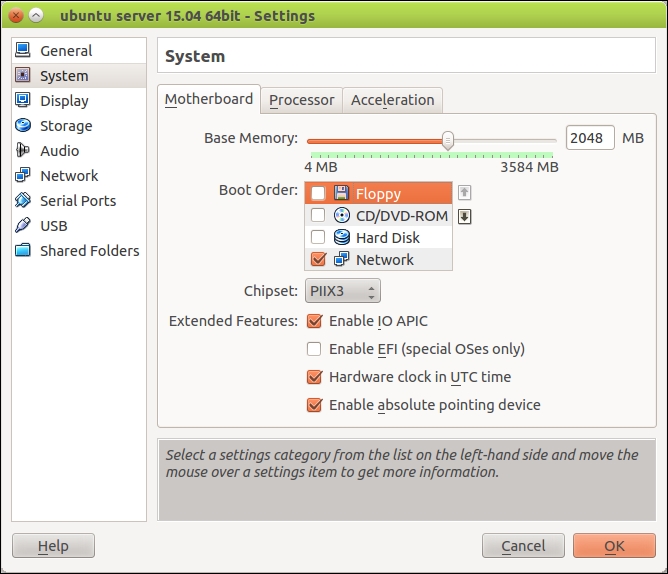
Task: Click the Shared Folders icon
Action: point(23,250)
